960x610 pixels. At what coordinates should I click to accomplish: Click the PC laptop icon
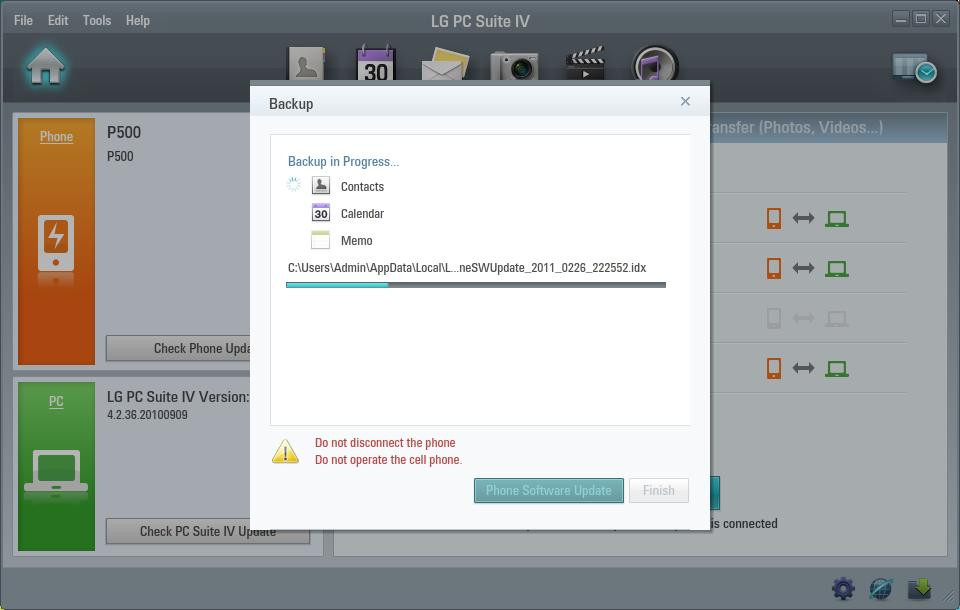pyautogui.click(x=56, y=472)
